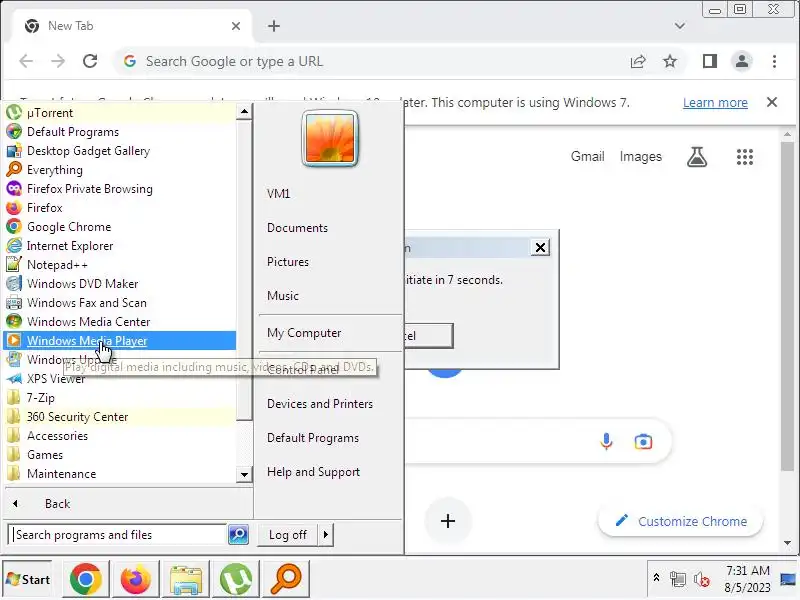
Task: Close the New Tab browser tab
Action: 236,26
